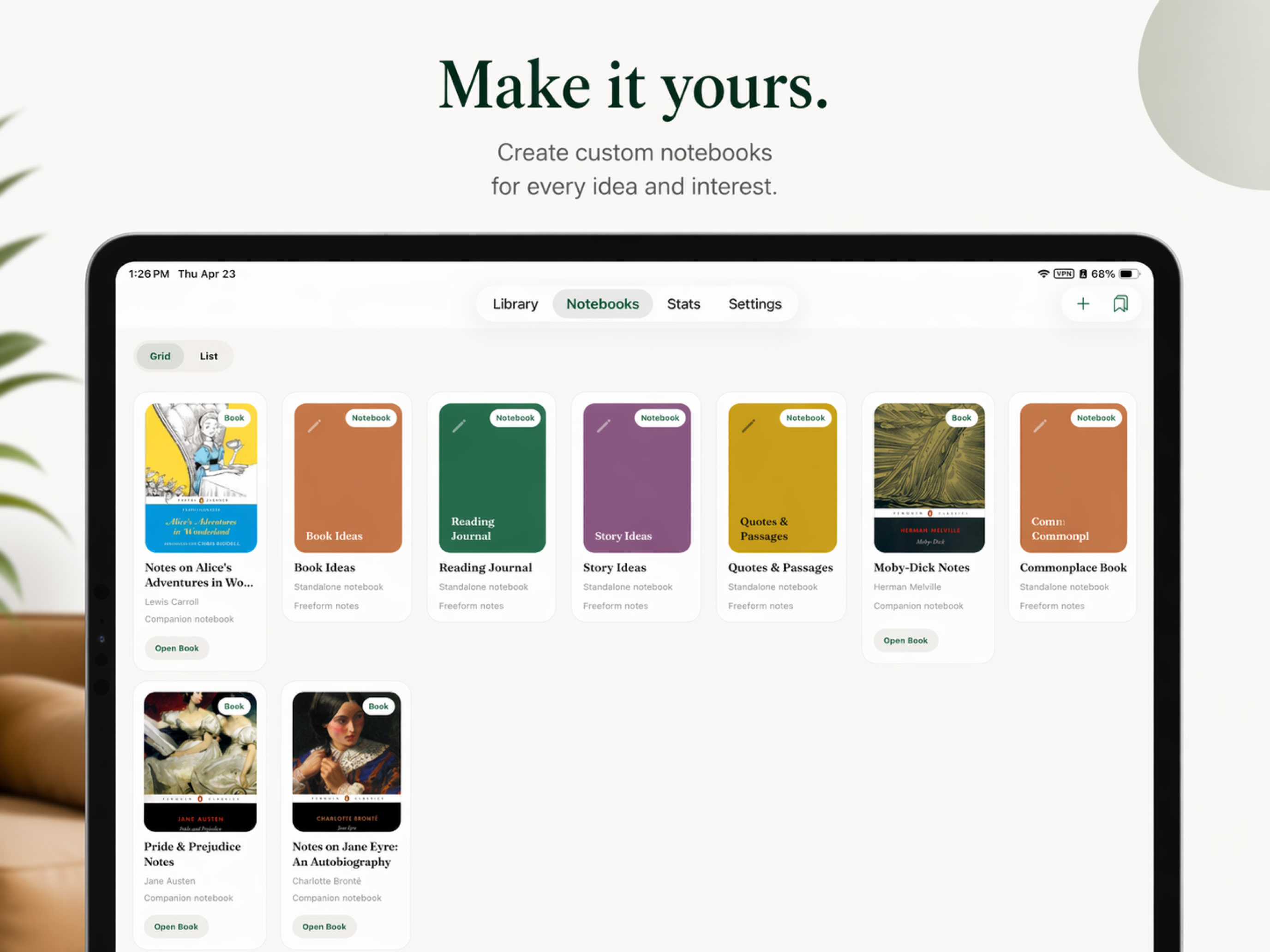The height and width of the screenshot is (952, 1270).
Task: Click Open Book under Moby-Dick Notes
Action: click(x=905, y=640)
